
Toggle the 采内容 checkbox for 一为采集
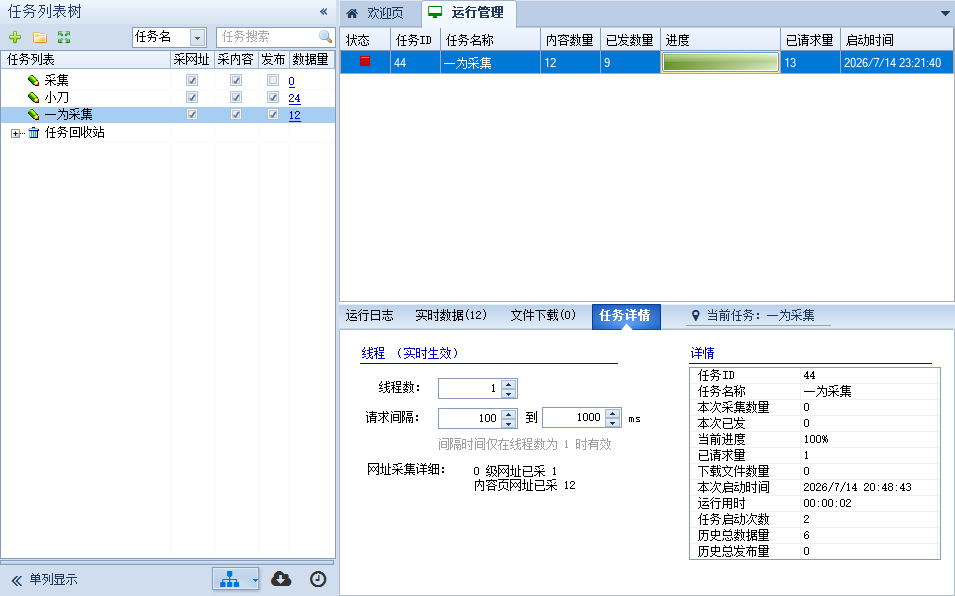(236, 114)
